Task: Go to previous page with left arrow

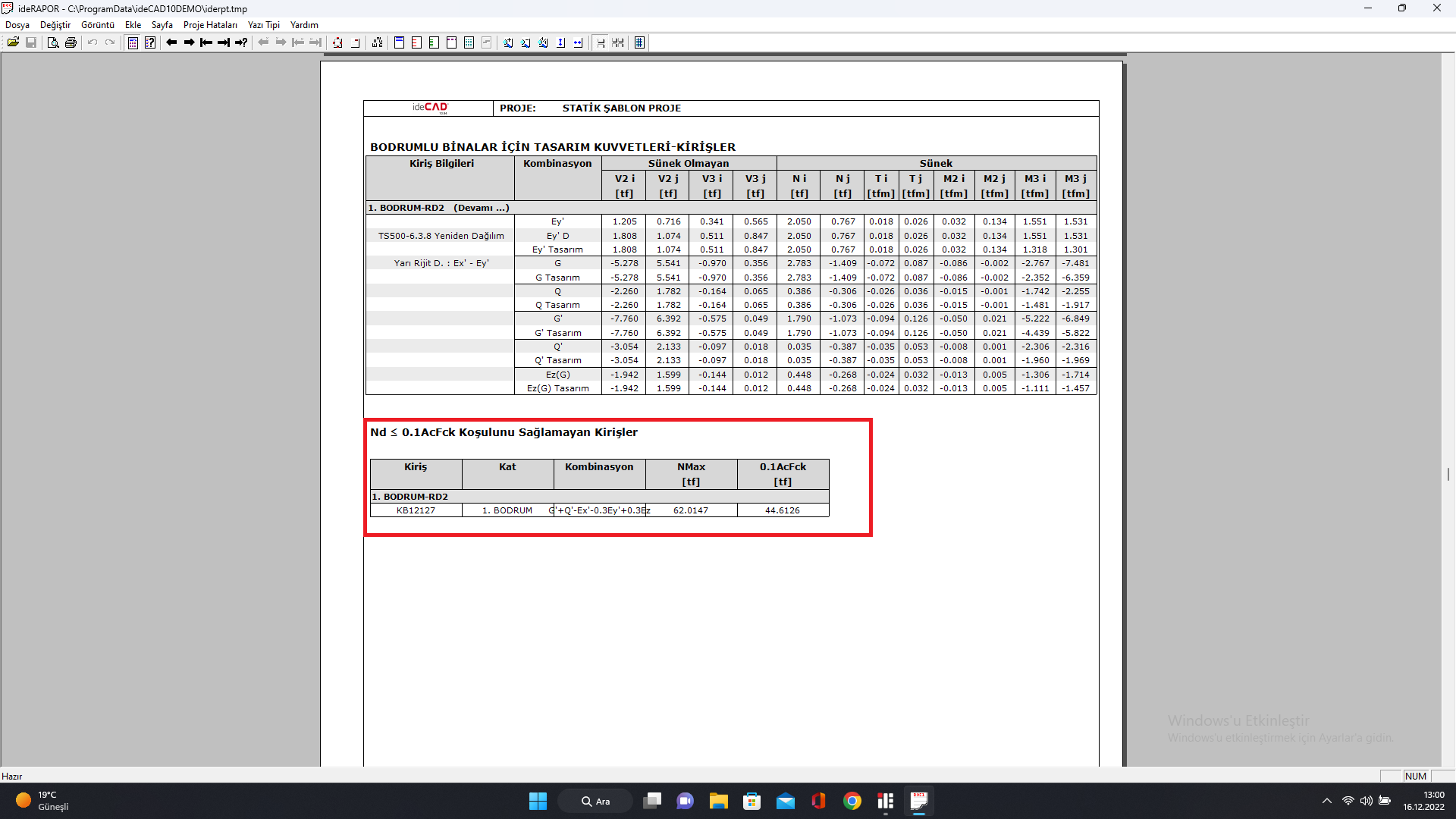Action: [x=171, y=42]
